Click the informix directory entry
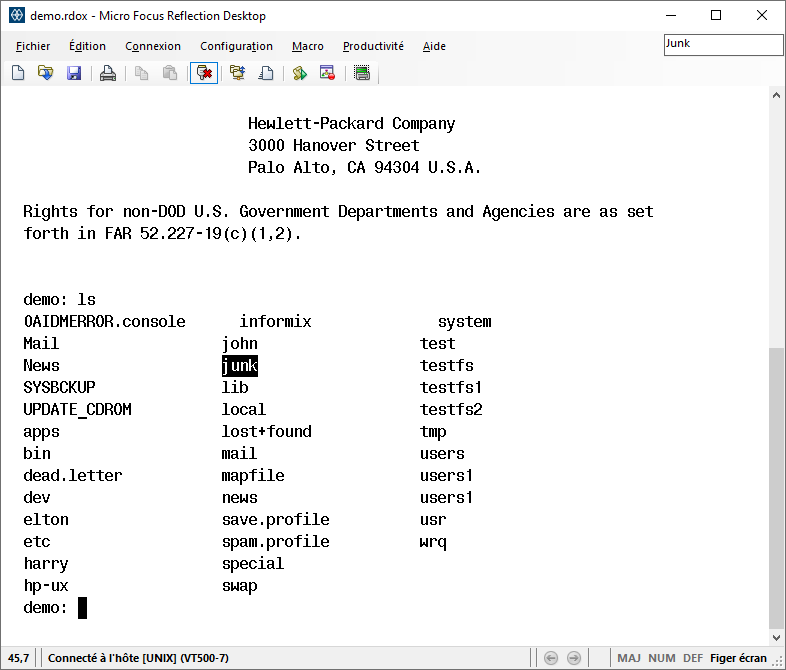This screenshot has width=786, height=670. coord(275,322)
